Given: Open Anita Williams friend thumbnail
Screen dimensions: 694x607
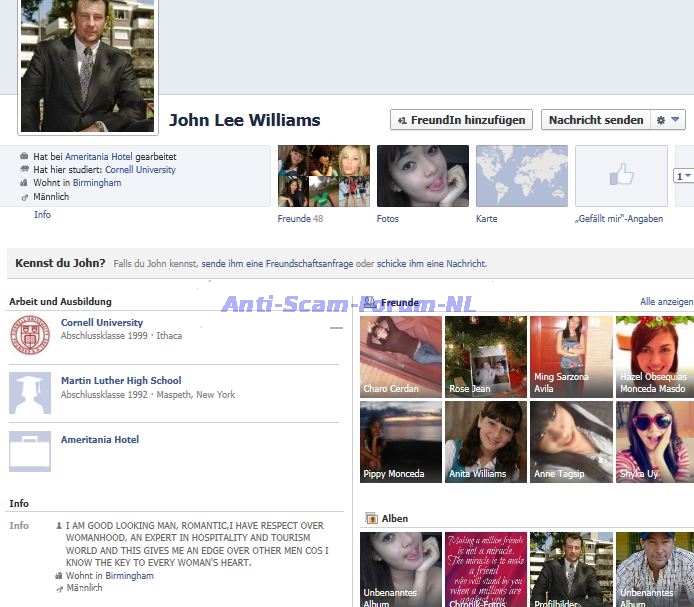Looking at the screenshot, I should pos(485,441).
